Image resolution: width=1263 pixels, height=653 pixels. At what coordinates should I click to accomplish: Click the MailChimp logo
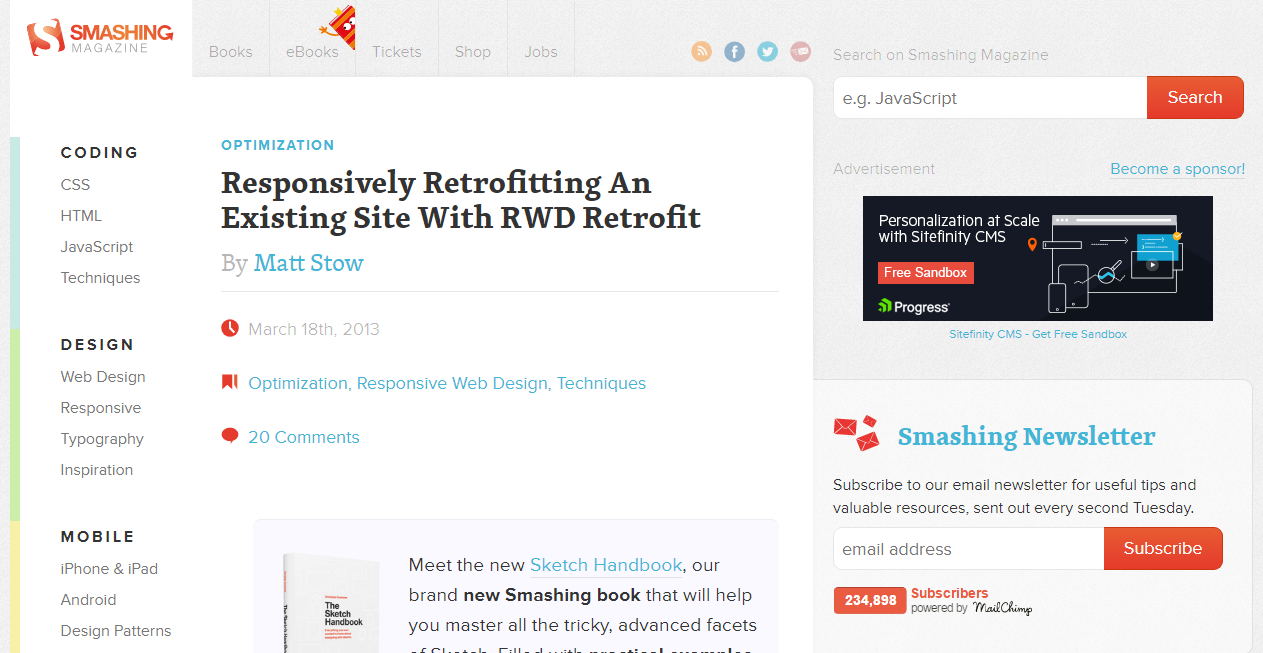(1002, 607)
